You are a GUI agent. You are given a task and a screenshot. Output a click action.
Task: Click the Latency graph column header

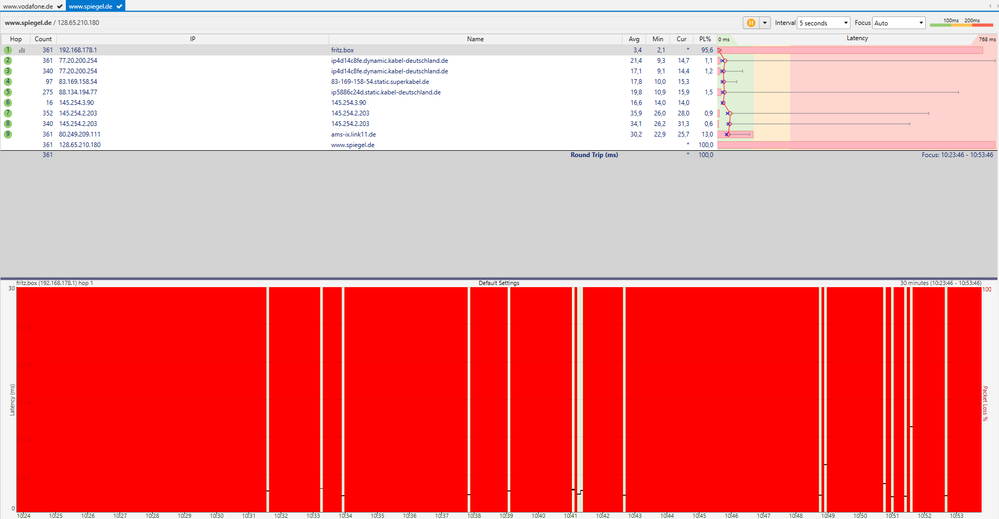(857, 39)
